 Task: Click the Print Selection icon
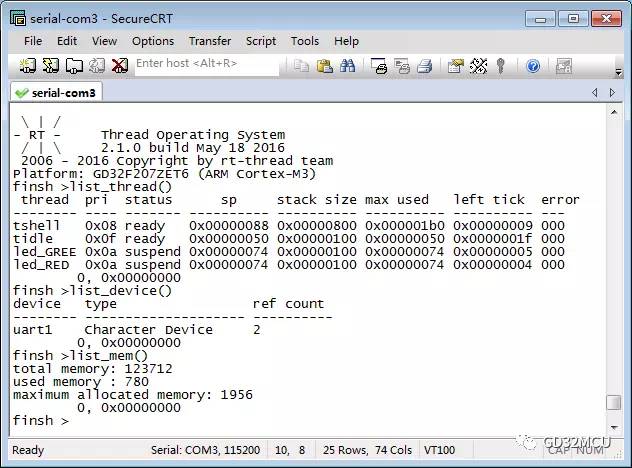(402, 66)
